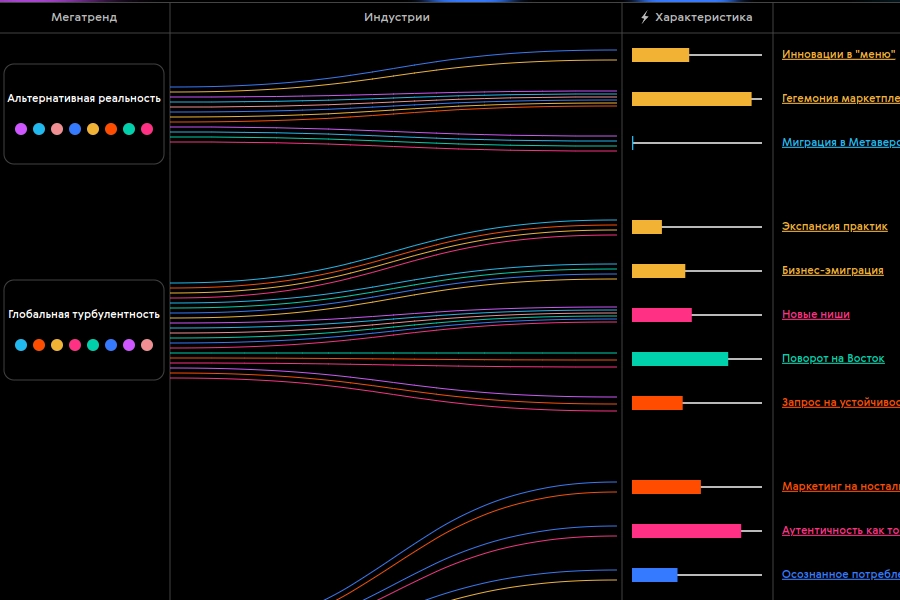
Task: Follow the Аутентичность как товар link
Action: [841, 531]
